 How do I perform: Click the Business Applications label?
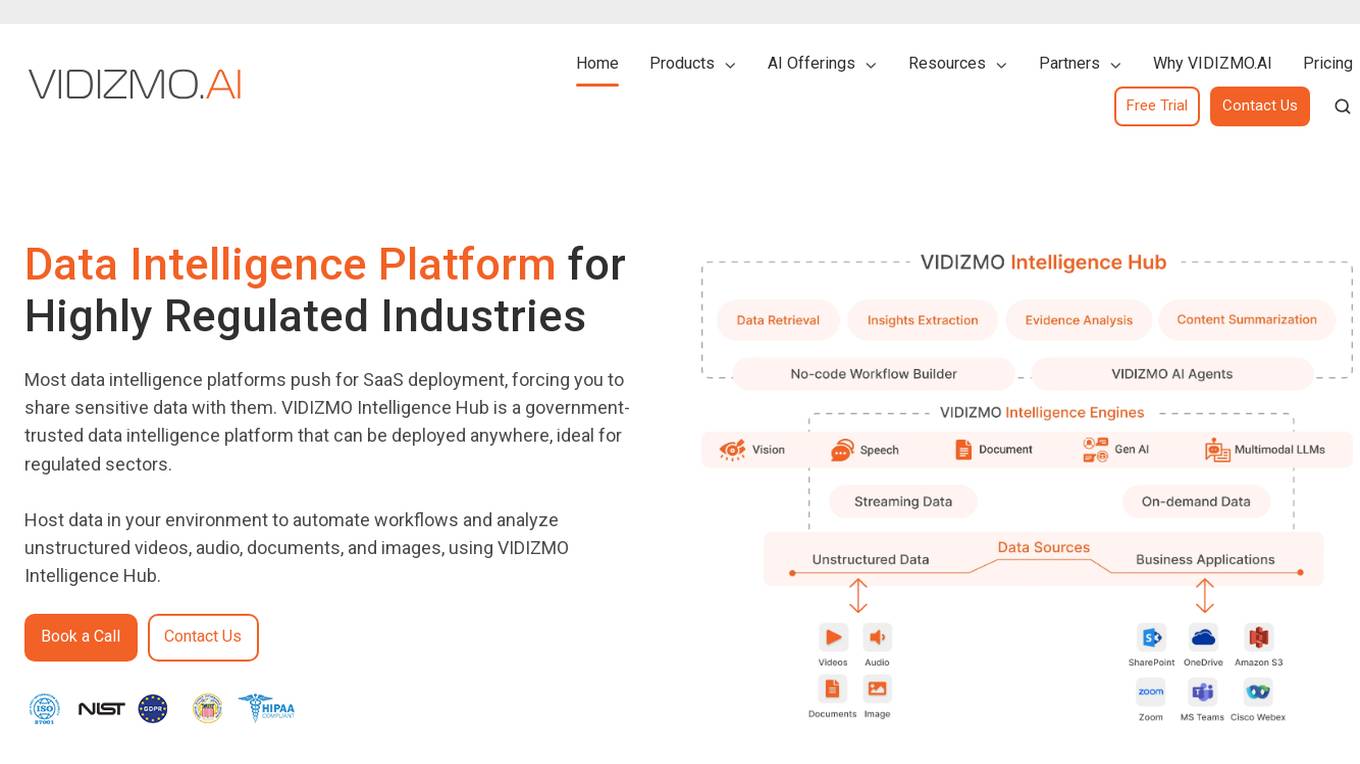click(x=1205, y=560)
